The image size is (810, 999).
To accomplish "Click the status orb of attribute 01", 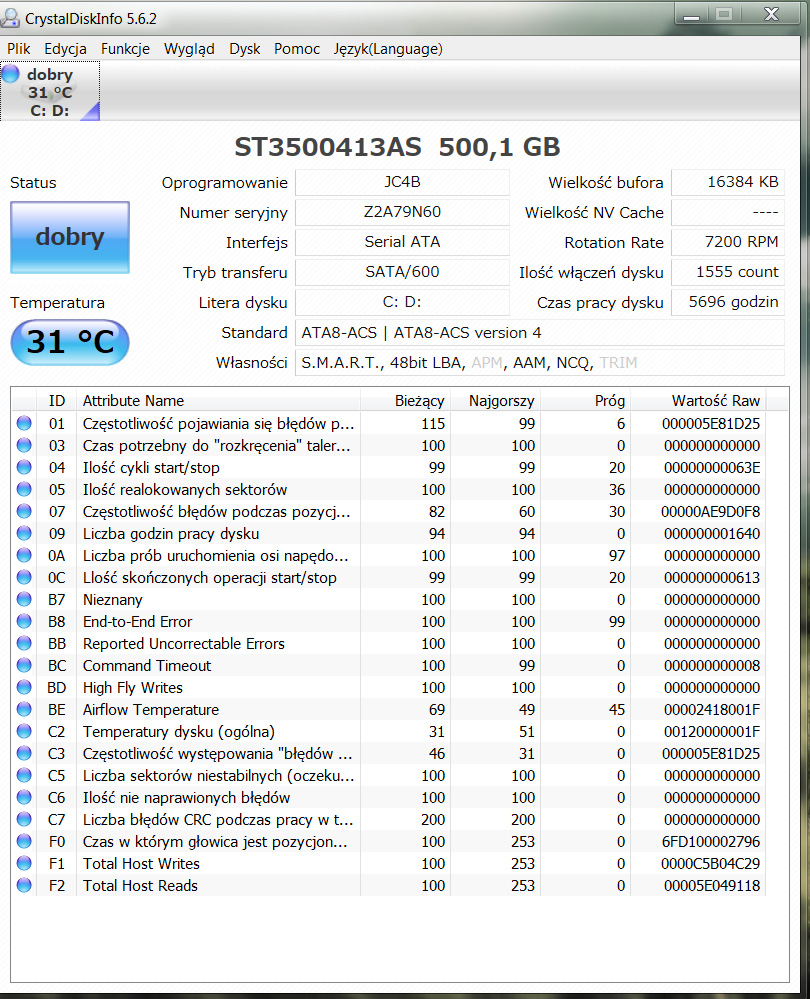I will 24,423.
